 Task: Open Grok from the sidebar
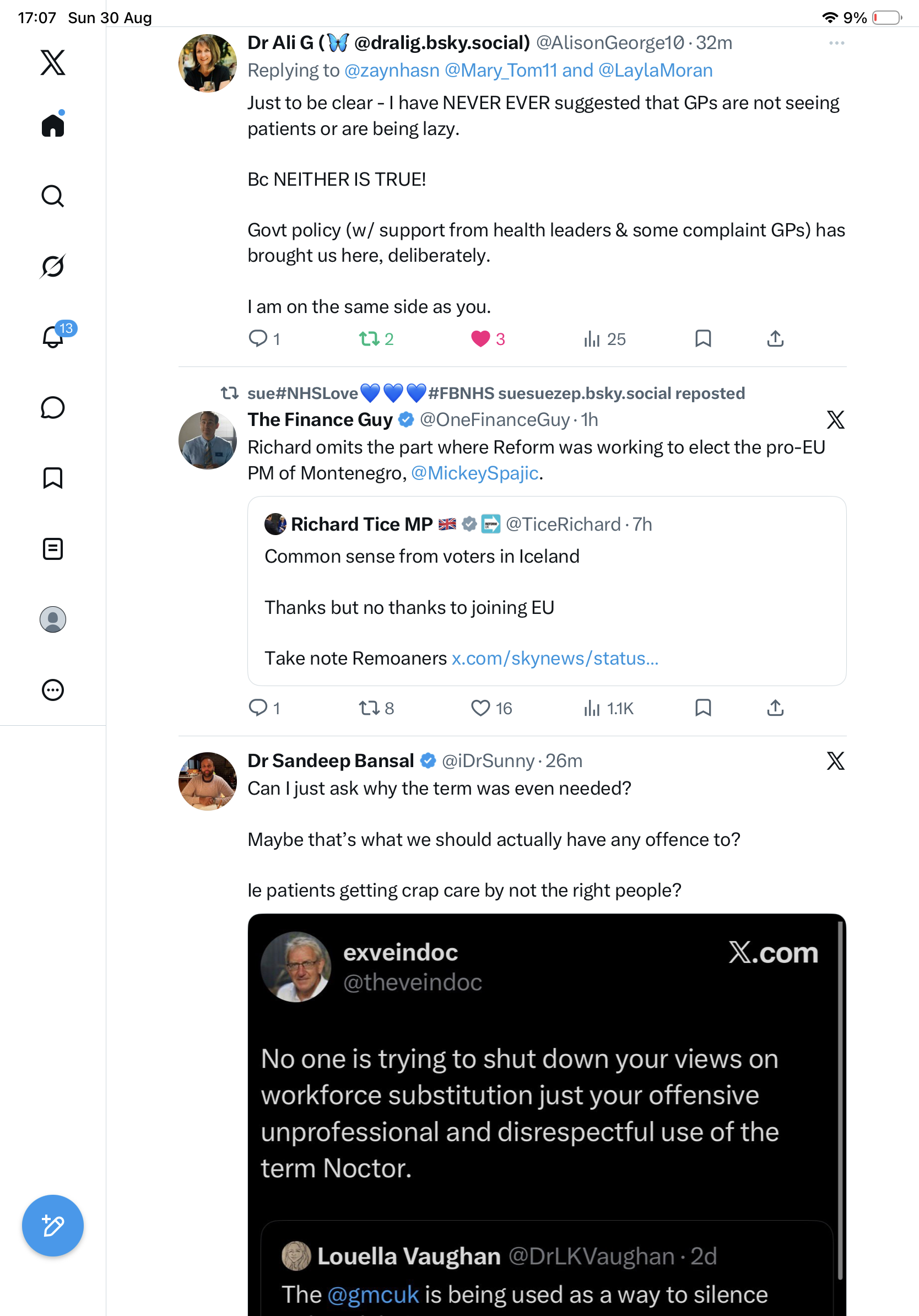(x=53, y=266)
